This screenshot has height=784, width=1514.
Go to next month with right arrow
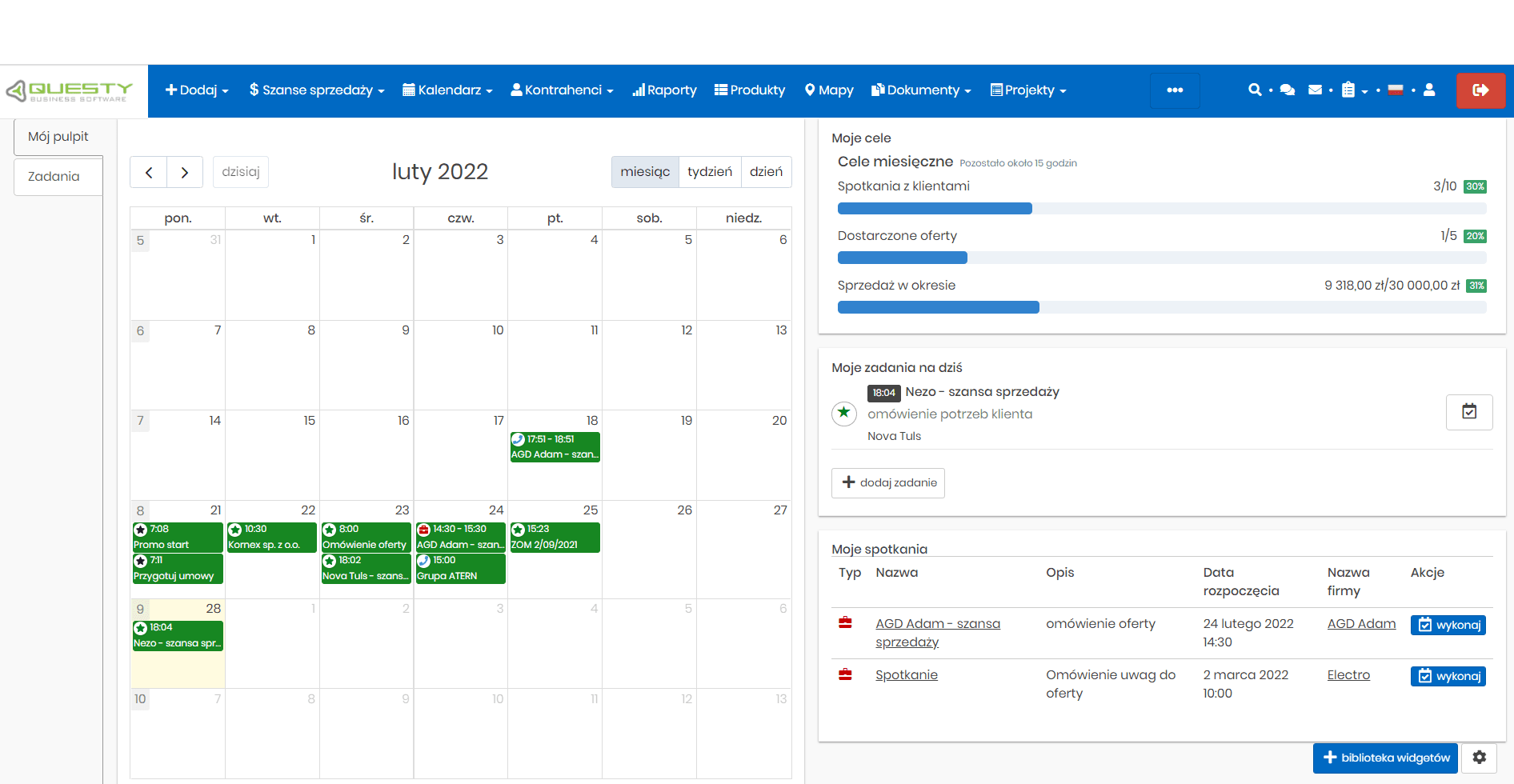coord(185,172)
